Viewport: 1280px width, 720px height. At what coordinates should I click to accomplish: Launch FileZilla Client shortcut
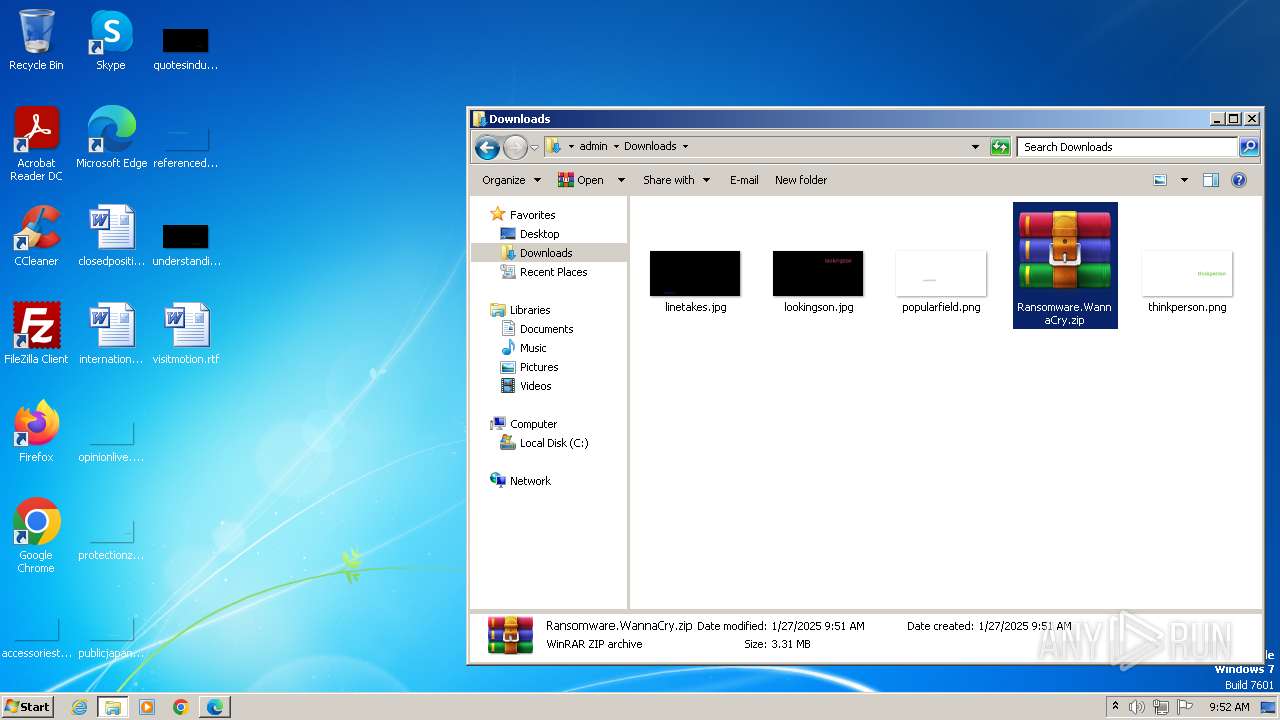click(36, 334)
